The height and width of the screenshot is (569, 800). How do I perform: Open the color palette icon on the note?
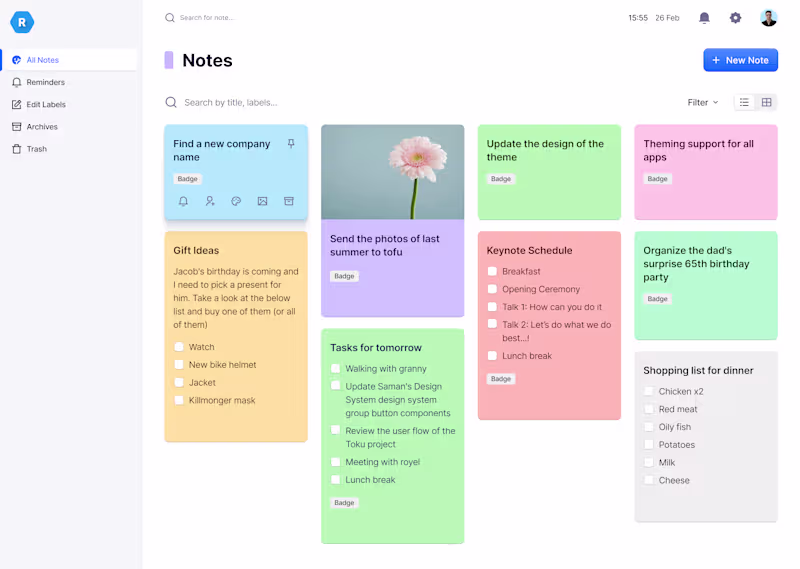(236, 201)
